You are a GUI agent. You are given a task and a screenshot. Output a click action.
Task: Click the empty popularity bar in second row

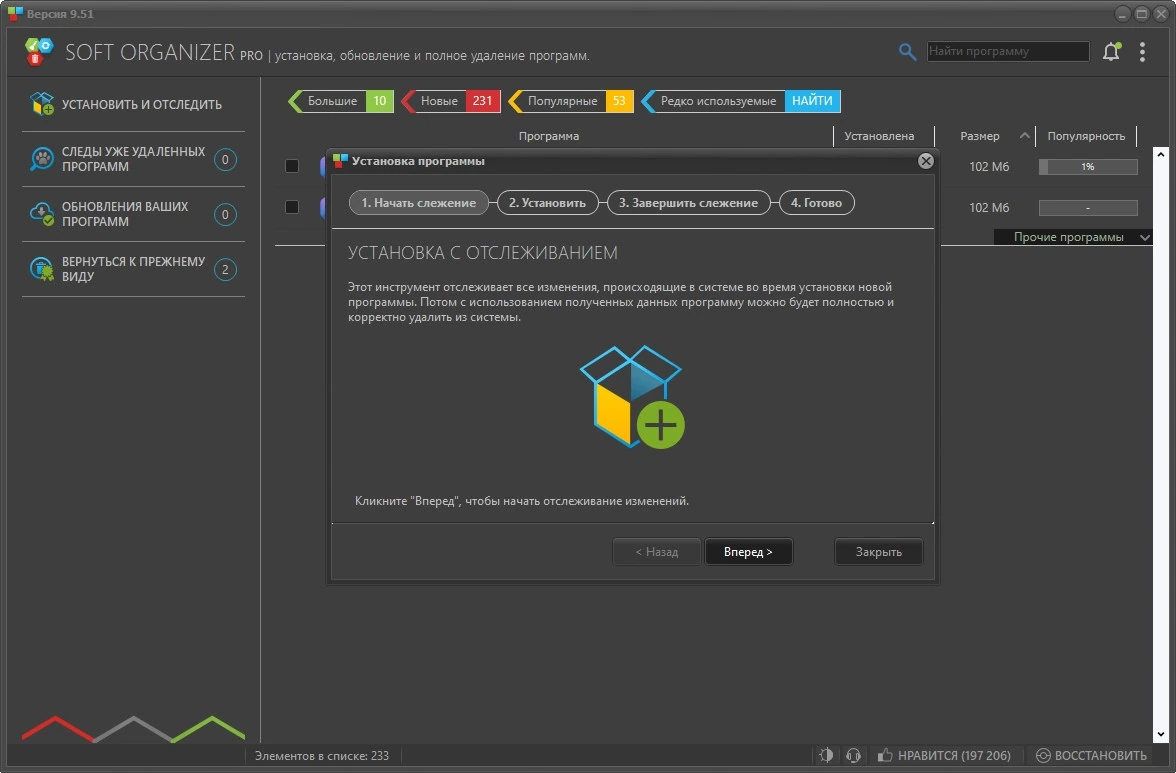(1088, 208)
